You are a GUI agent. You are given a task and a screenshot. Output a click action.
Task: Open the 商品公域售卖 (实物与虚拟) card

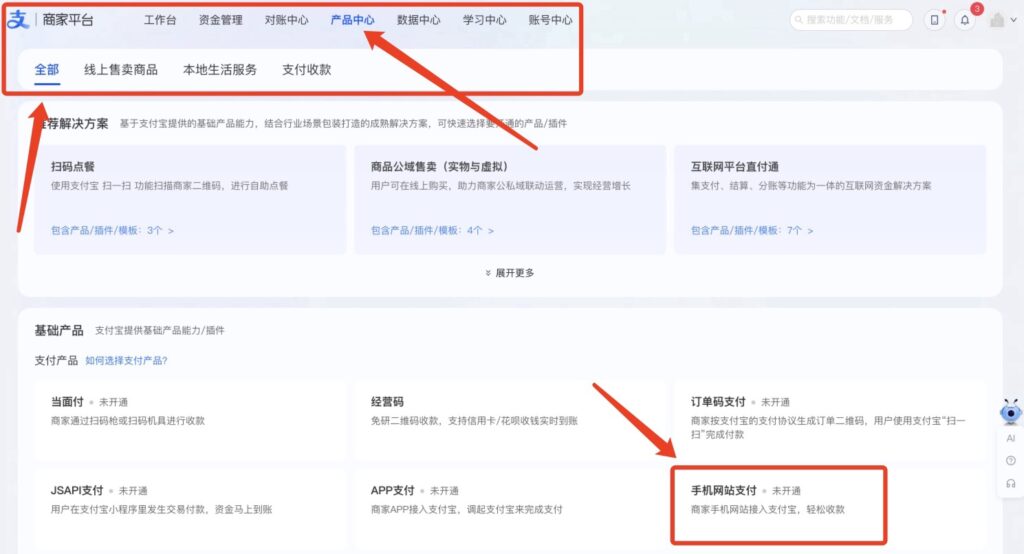click(509, 199)
